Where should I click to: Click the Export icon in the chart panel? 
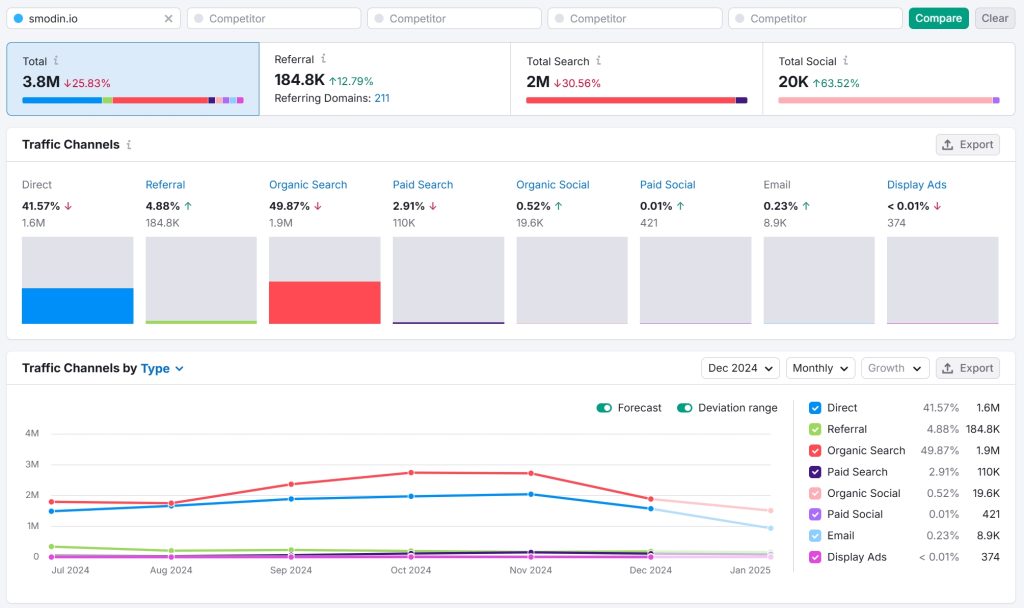point(947,368)
